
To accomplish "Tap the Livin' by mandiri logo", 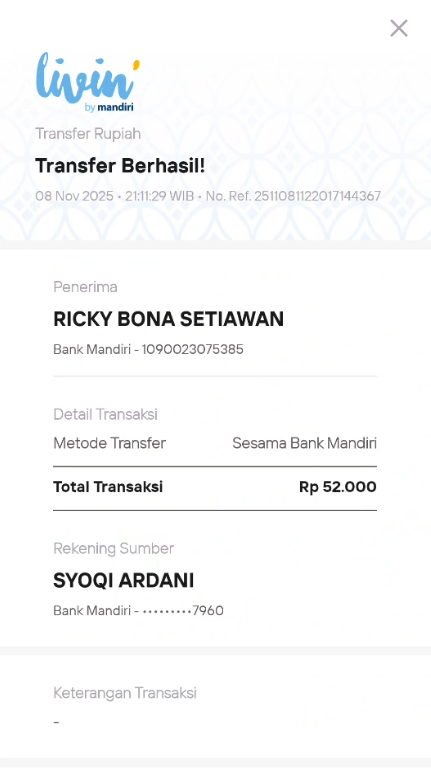I will pyautogui.click(x=88, y=82).
